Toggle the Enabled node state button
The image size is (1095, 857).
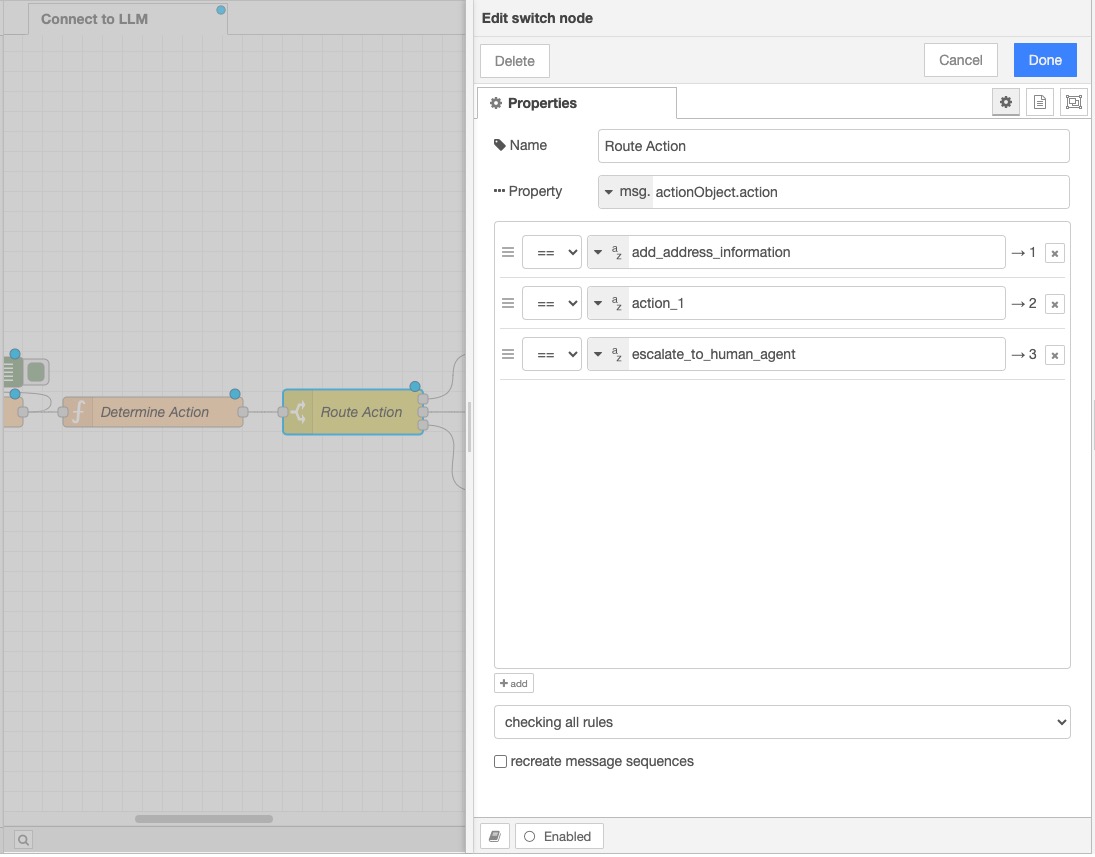(558, 836)
